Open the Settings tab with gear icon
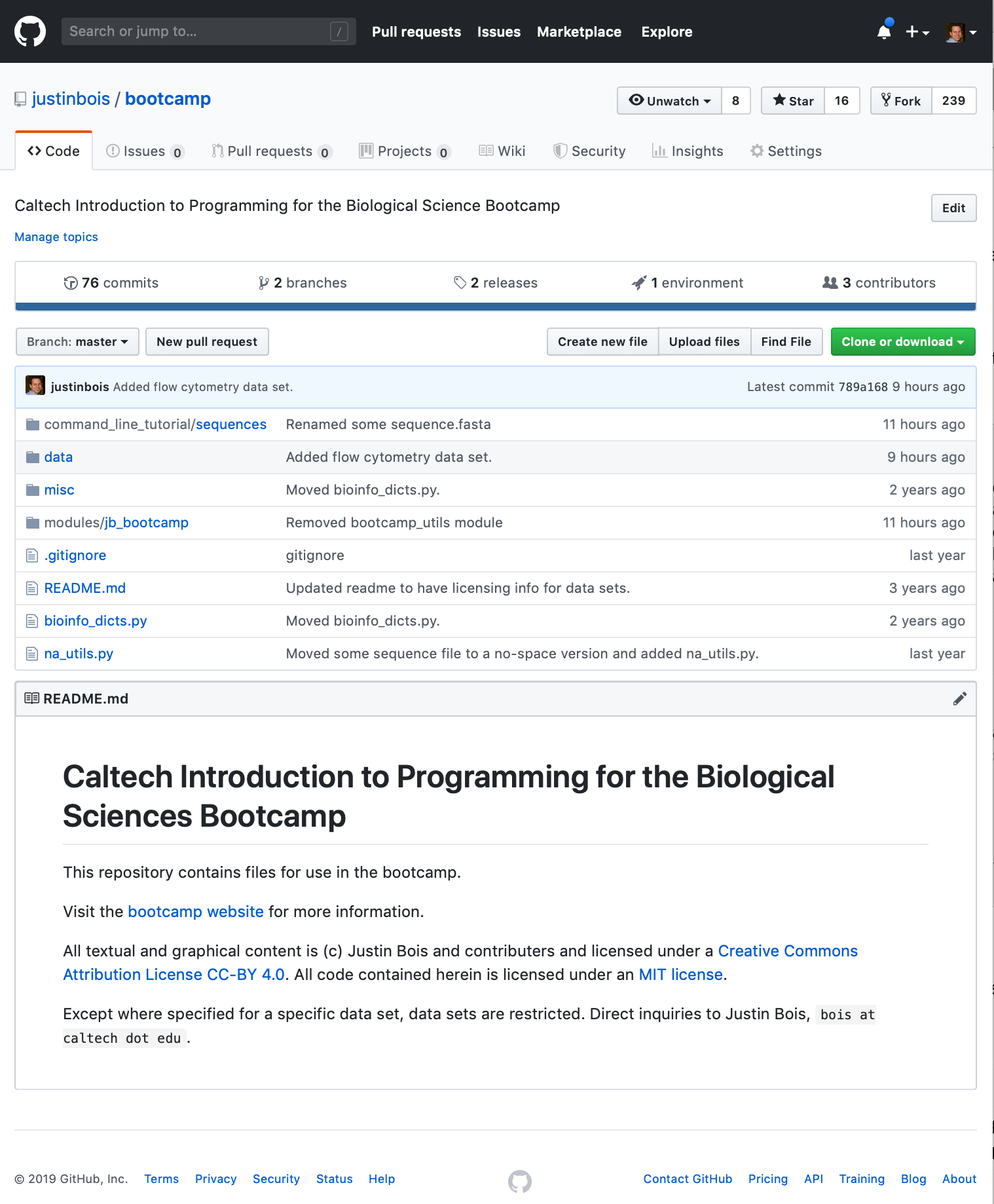 click(x=786, y=151)
